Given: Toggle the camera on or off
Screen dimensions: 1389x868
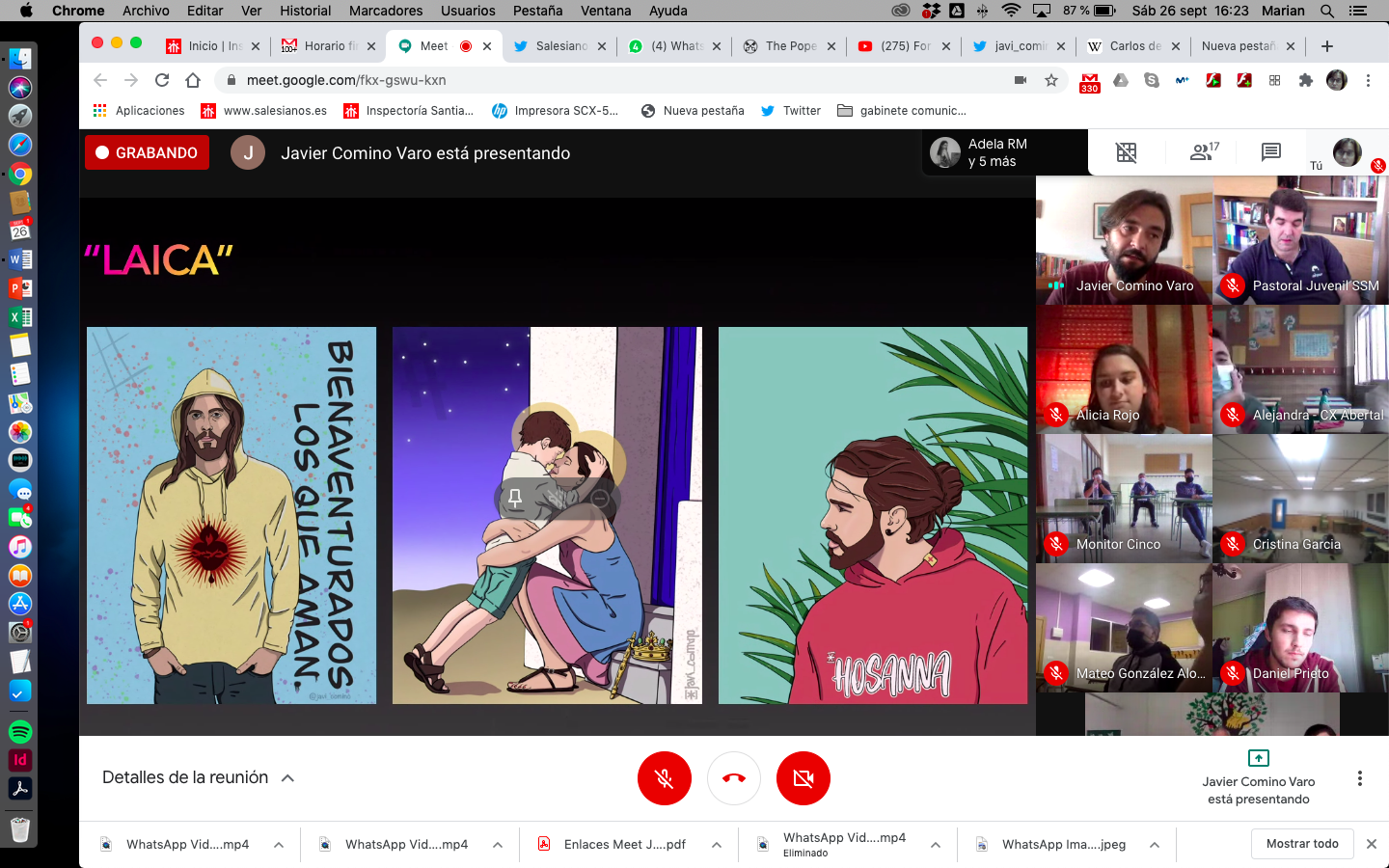Looking at the screenshot, I should coord(803,778).
